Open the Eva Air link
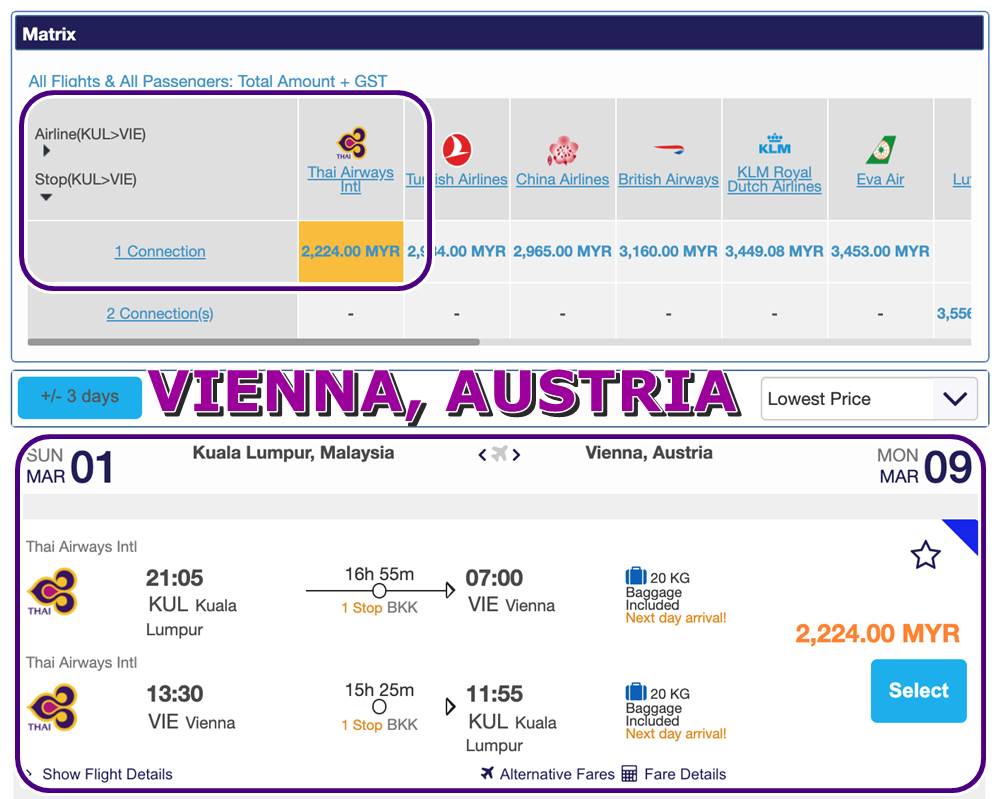The height and width of the screenshot is (799, 1000). tap(880, 179)
